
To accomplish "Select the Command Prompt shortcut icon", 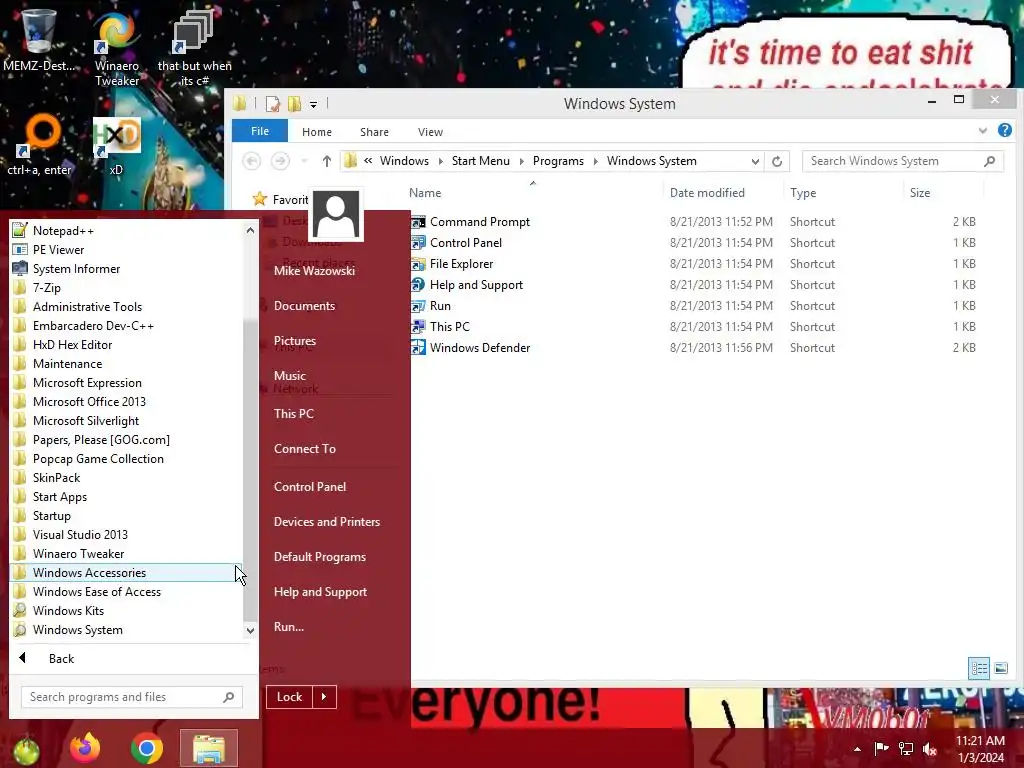I will click(x=418, y=222).
